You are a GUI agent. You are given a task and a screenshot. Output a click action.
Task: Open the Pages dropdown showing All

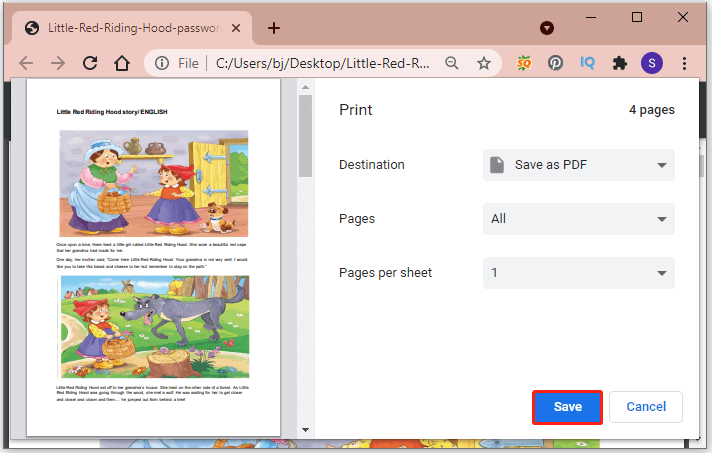coord(578,219)
